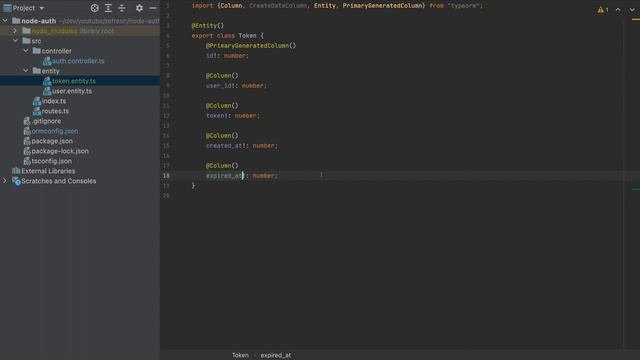Open tsconfig.json file
The image size is (640, 360).
point(51,161)
